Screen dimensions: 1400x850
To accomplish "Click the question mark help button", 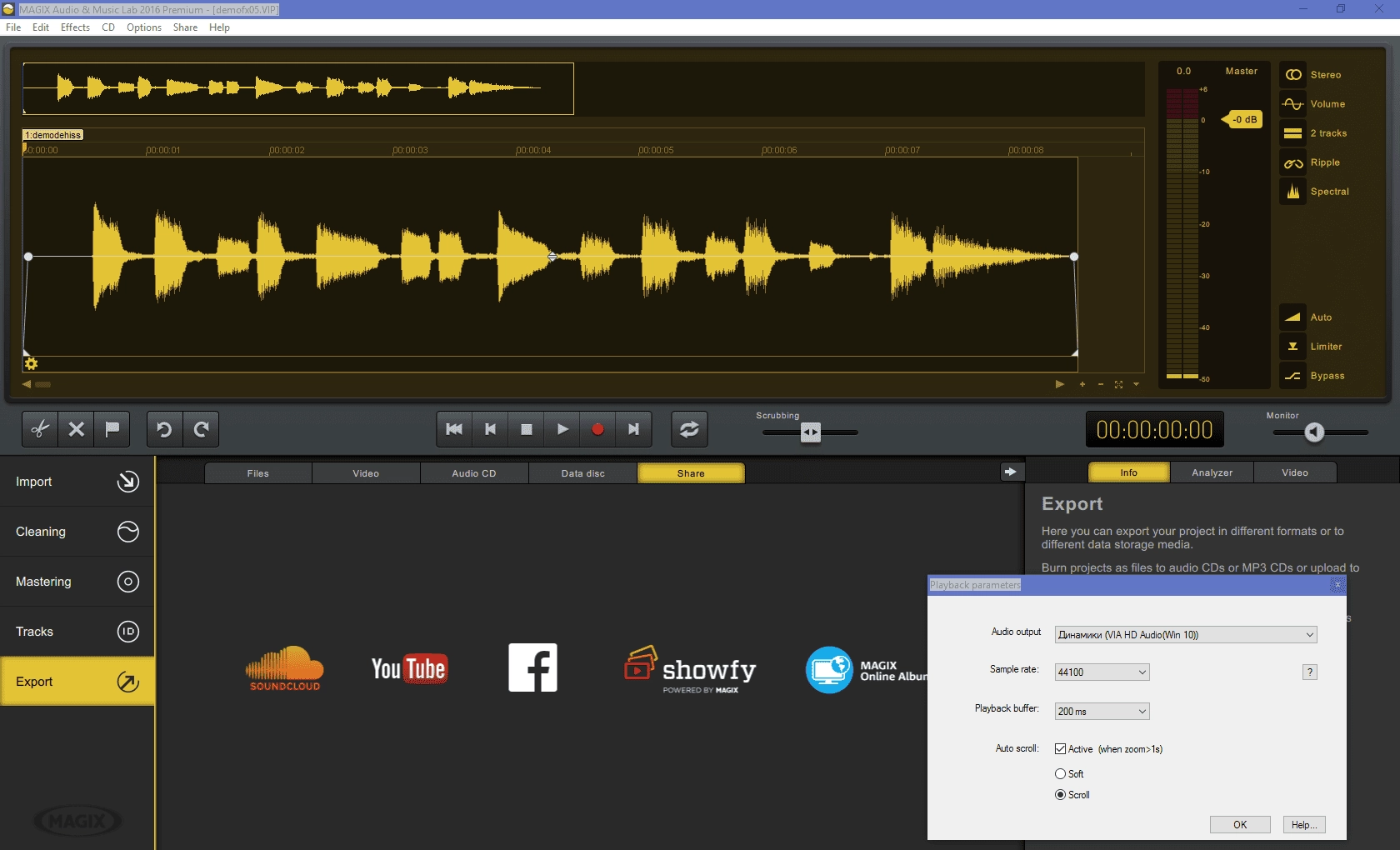I will (x=1310, y=672).
